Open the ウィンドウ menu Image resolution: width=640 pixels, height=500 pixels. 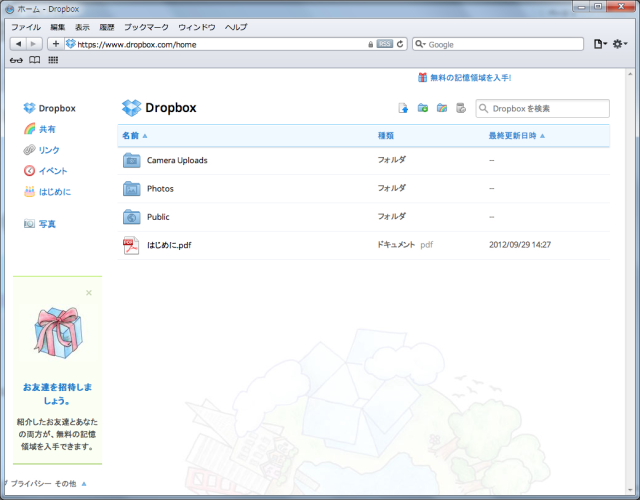tap(197, 27)
